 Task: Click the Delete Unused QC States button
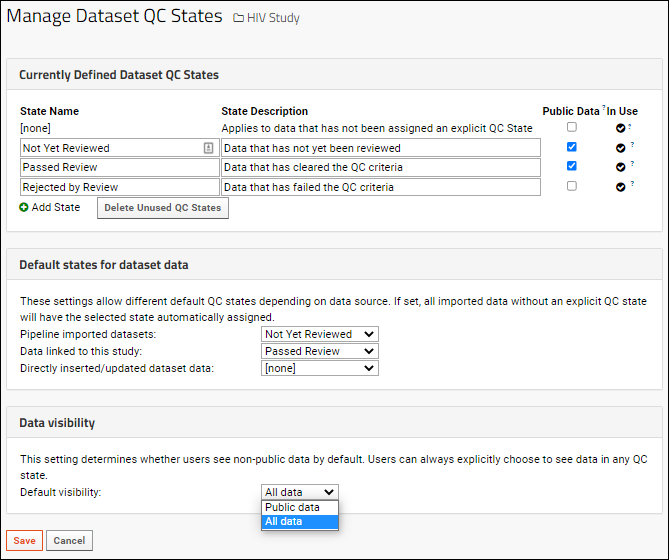pos(163,208)
